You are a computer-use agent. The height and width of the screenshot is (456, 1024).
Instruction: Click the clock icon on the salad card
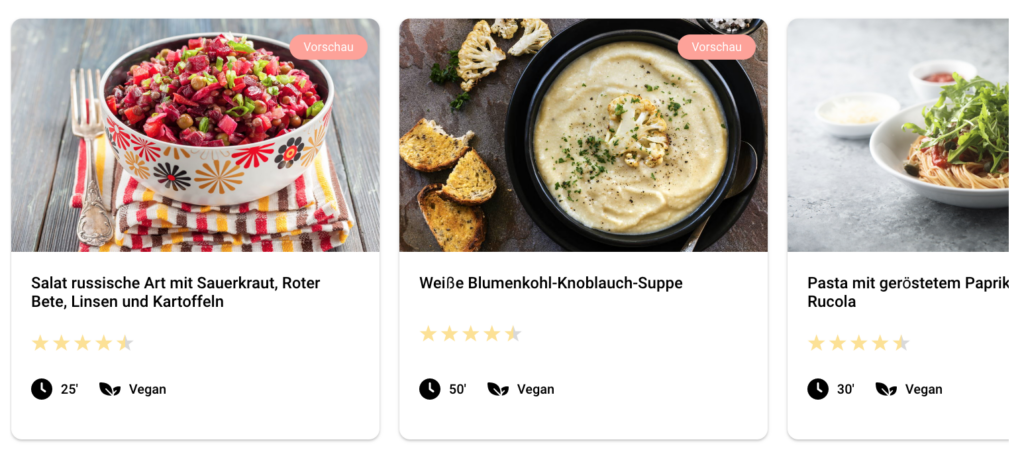point(41,389)
